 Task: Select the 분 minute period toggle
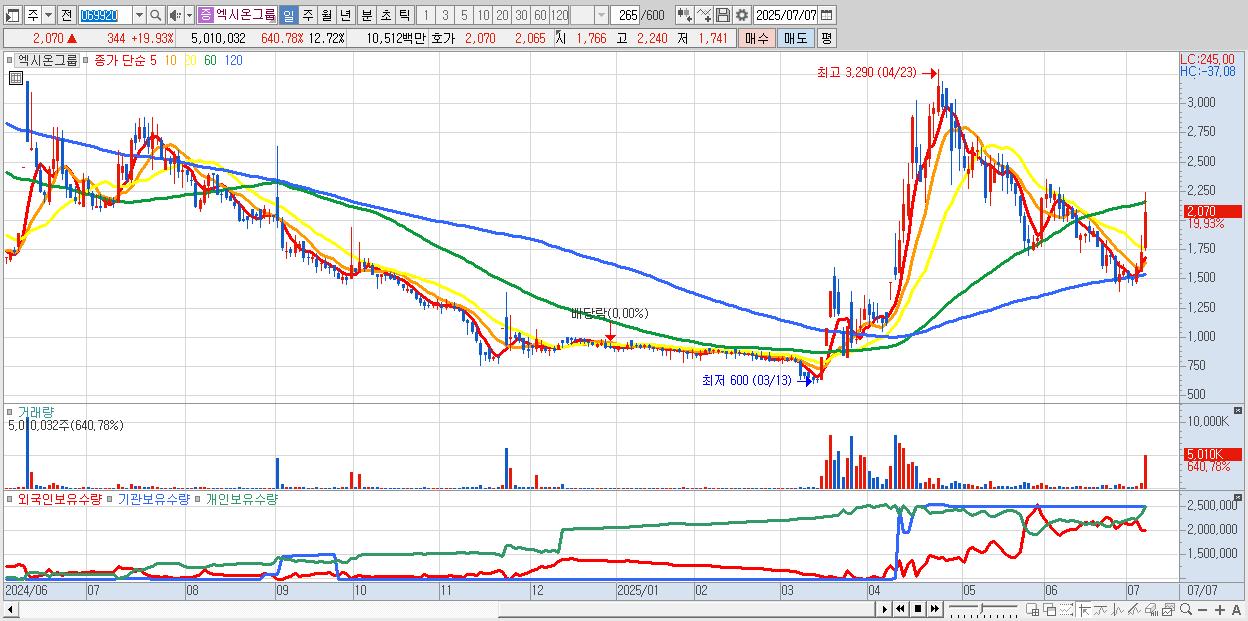click(x=366, y=15)
